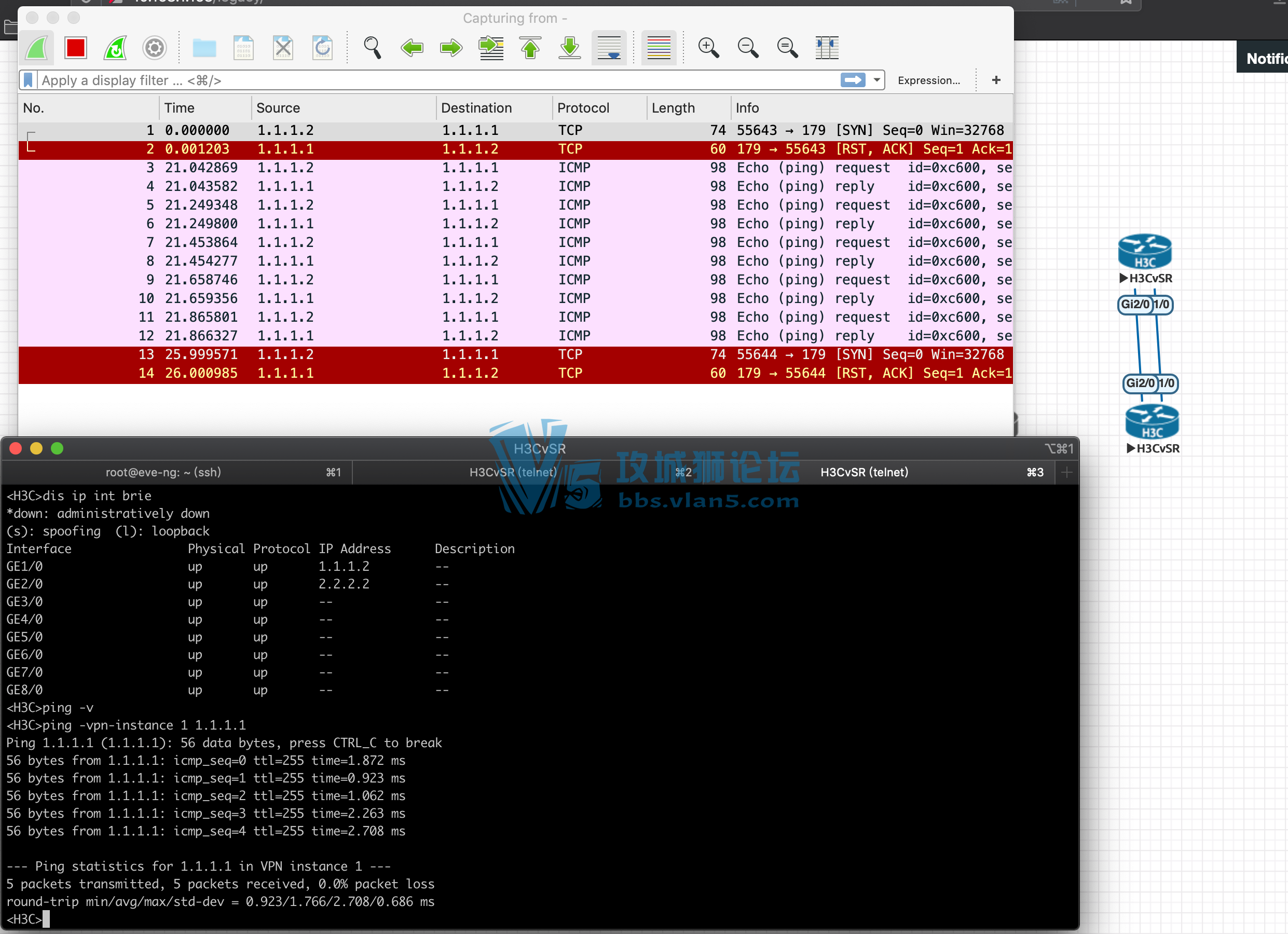Apply the display filter arrow button
The height and width of the screenshot is (934, 1288).
click(853, 80)
